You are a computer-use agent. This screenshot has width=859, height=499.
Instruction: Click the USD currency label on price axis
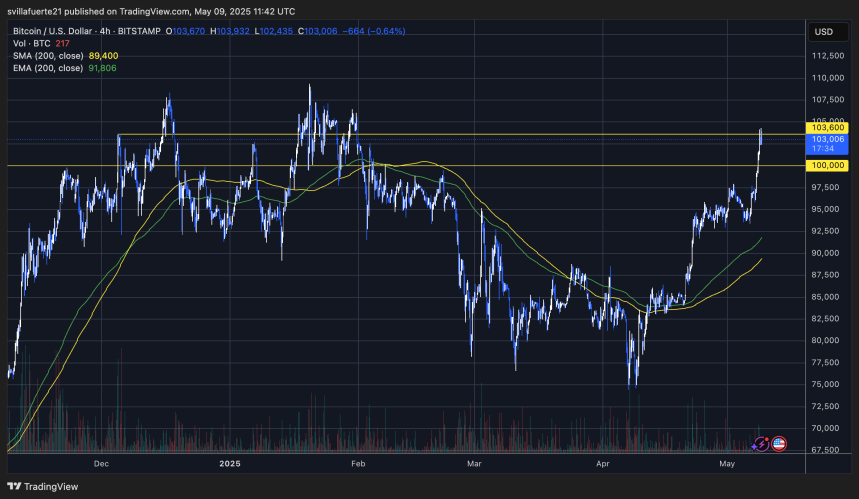[824, 32]
